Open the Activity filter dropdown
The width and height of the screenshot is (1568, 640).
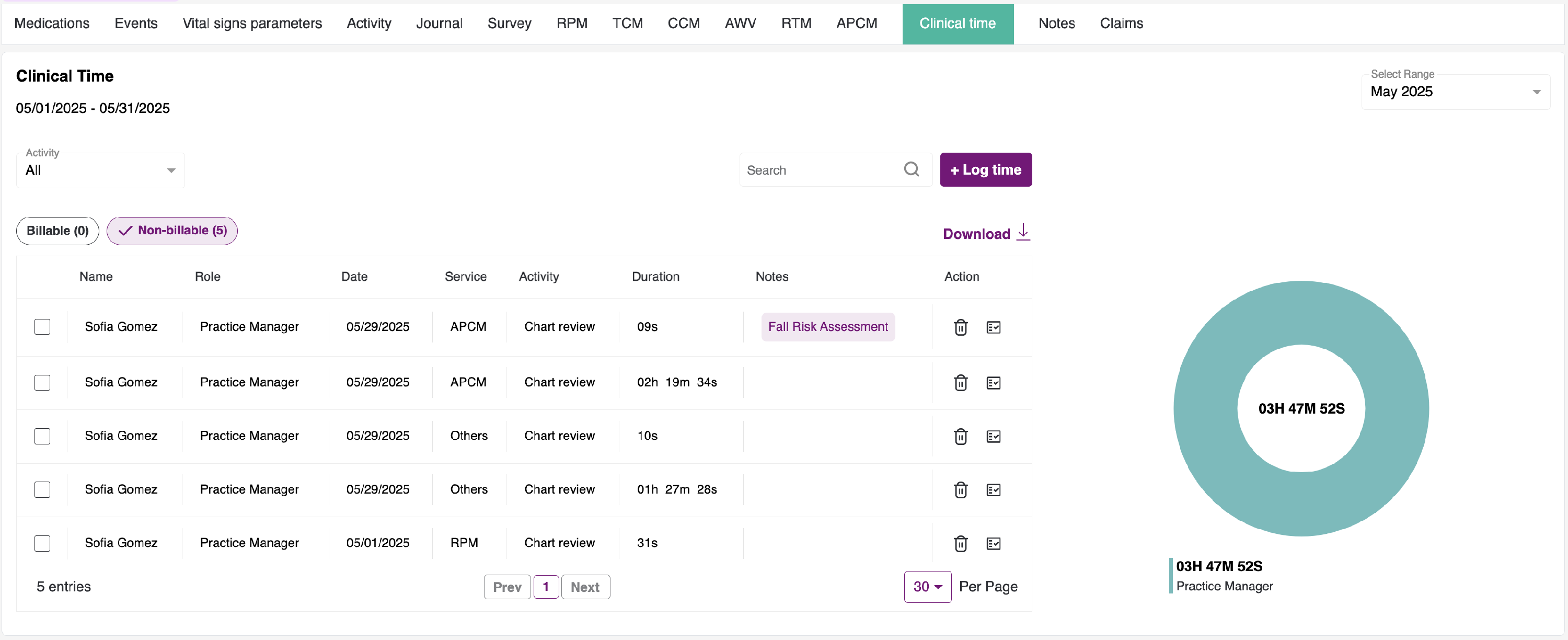tap(100, 170)
